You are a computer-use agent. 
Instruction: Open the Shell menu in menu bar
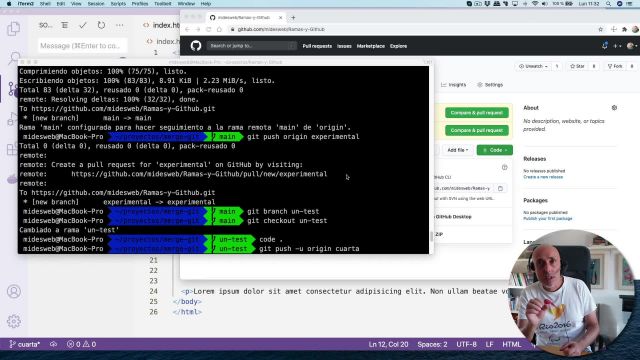pos(45,4)
